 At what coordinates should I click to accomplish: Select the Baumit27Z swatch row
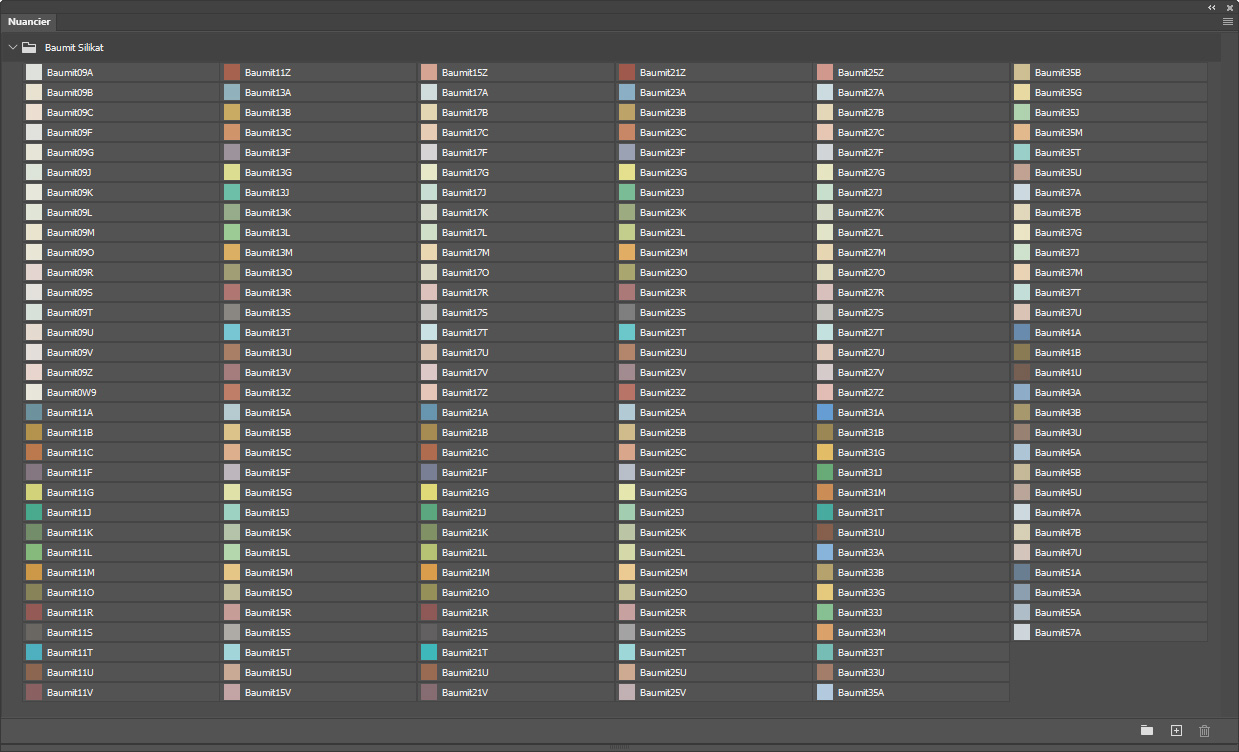click(x=912, y=392)
